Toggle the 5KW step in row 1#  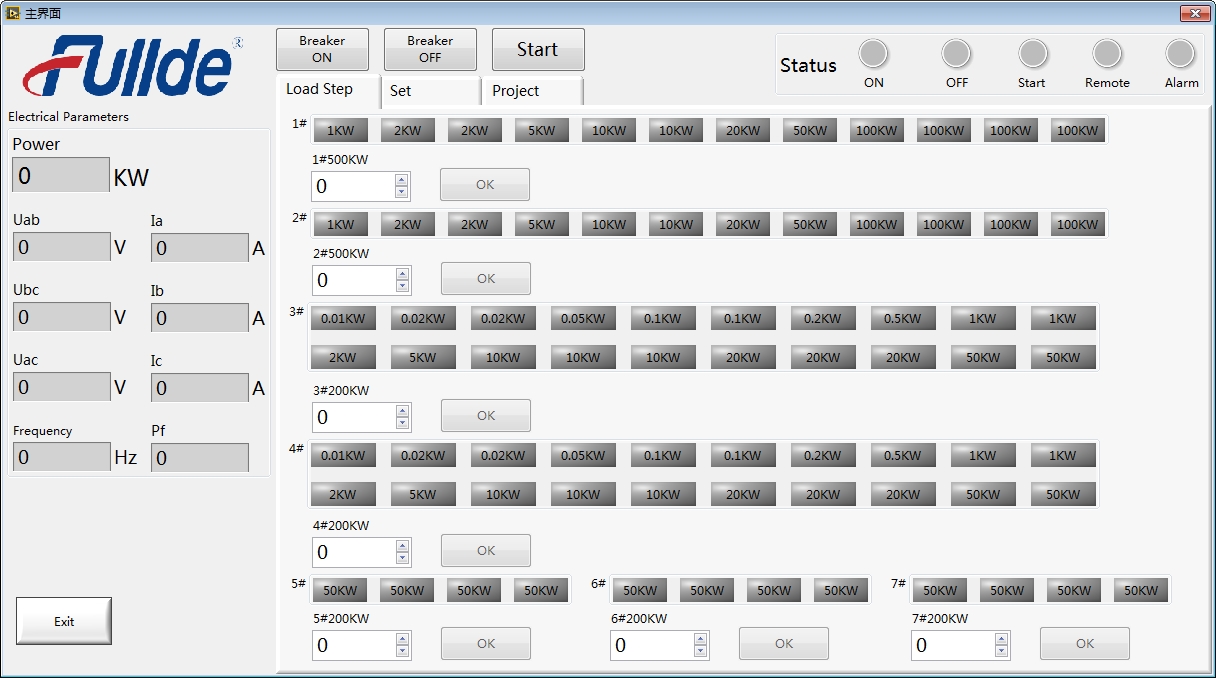542,130
